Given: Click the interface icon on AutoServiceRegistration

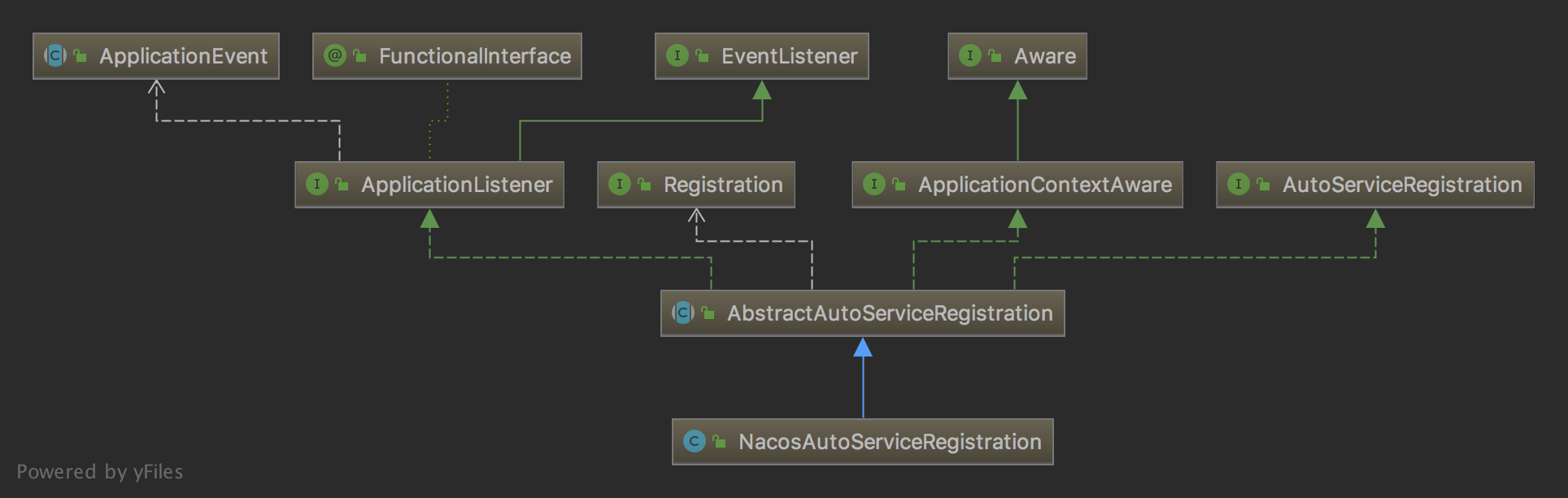Looking at the screenshot, I should [x=1239, y=185].
